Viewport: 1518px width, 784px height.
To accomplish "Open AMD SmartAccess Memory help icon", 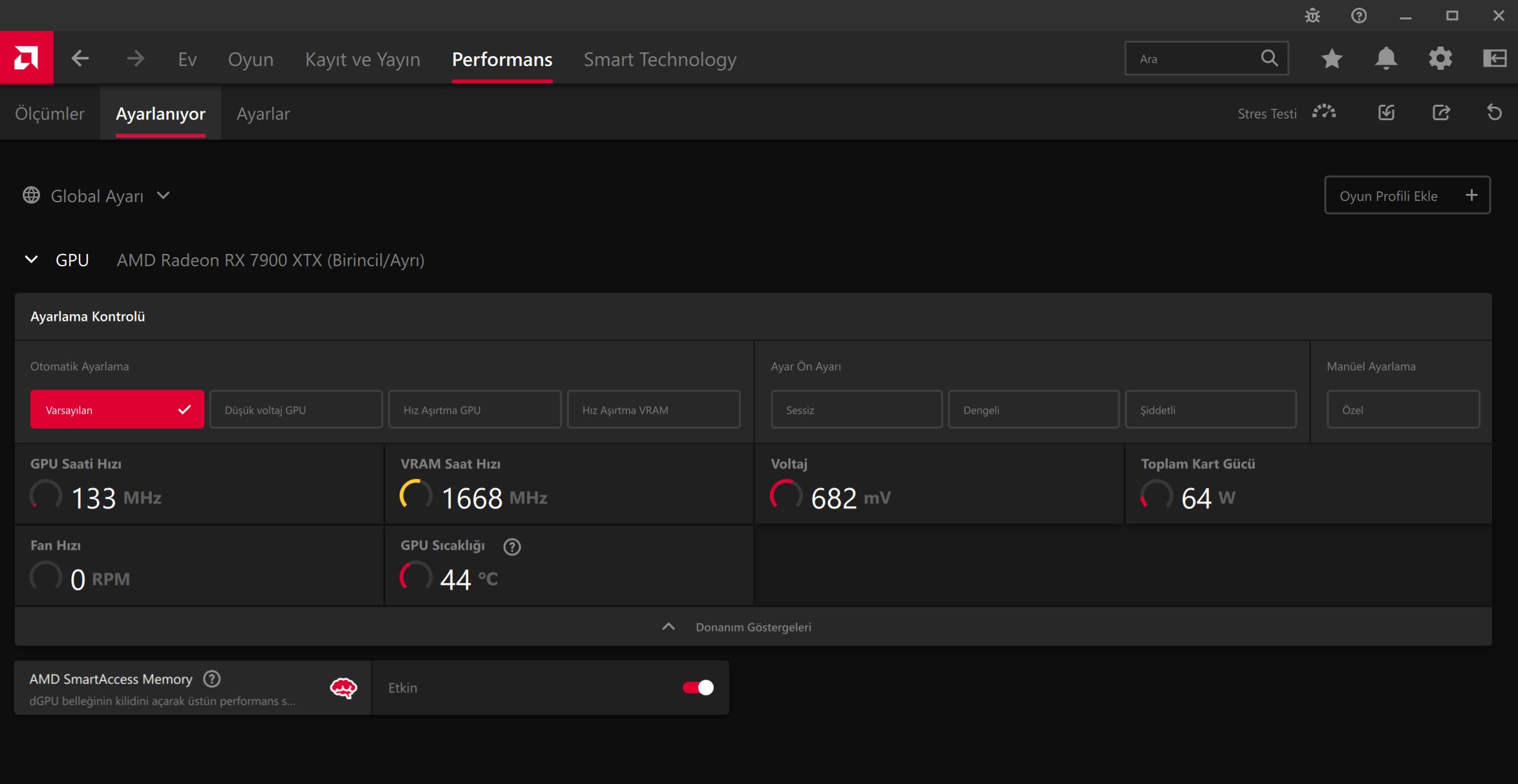I will [212, 679].
